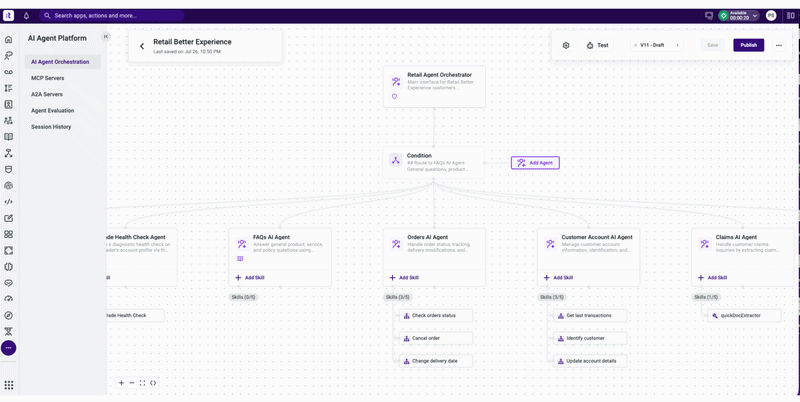
Task: Open the open-book icon in the left rail
Action: (x=8, y=137)
